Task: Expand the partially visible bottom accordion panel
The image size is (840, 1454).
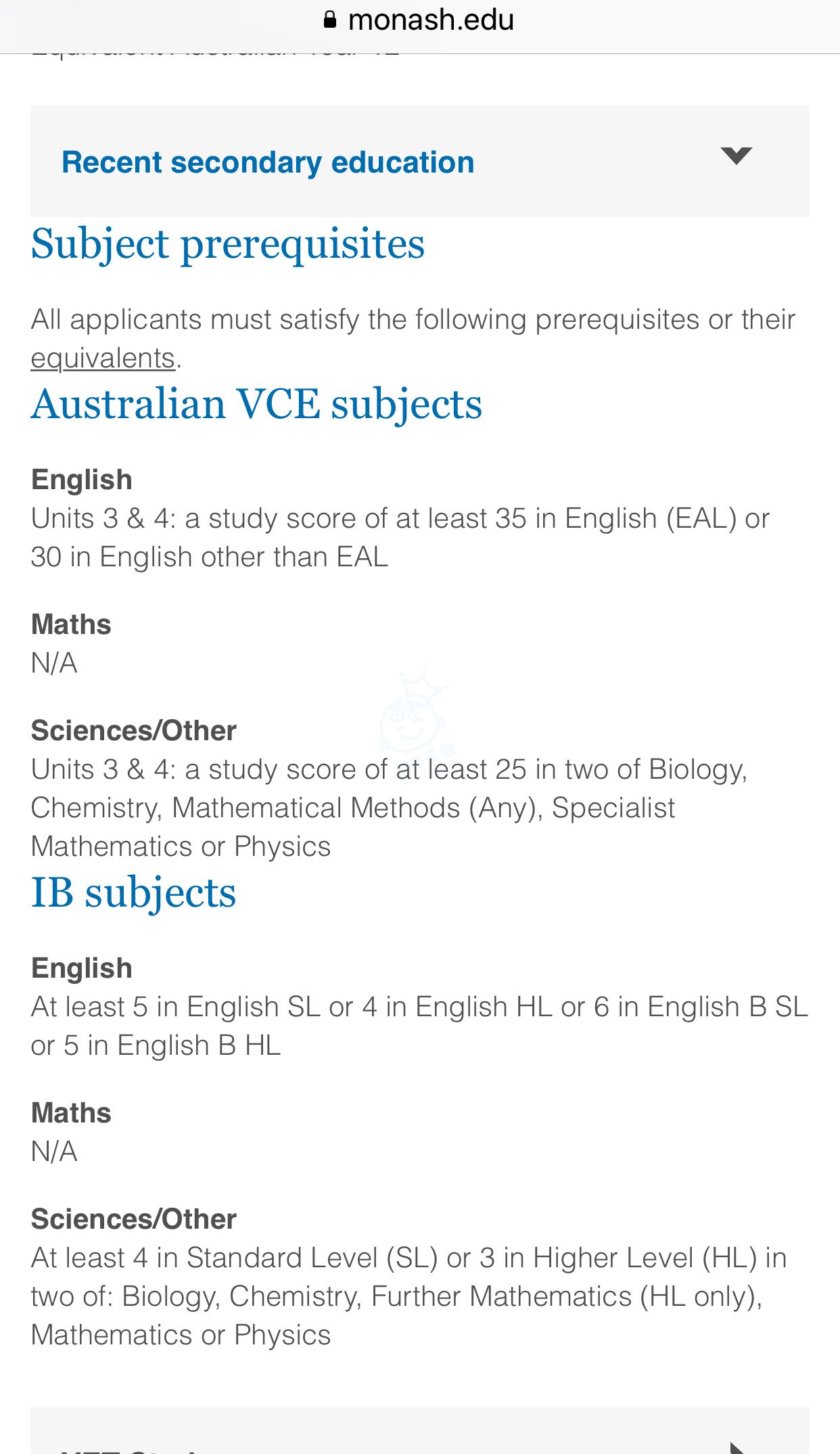Action: click(419, 1430)
